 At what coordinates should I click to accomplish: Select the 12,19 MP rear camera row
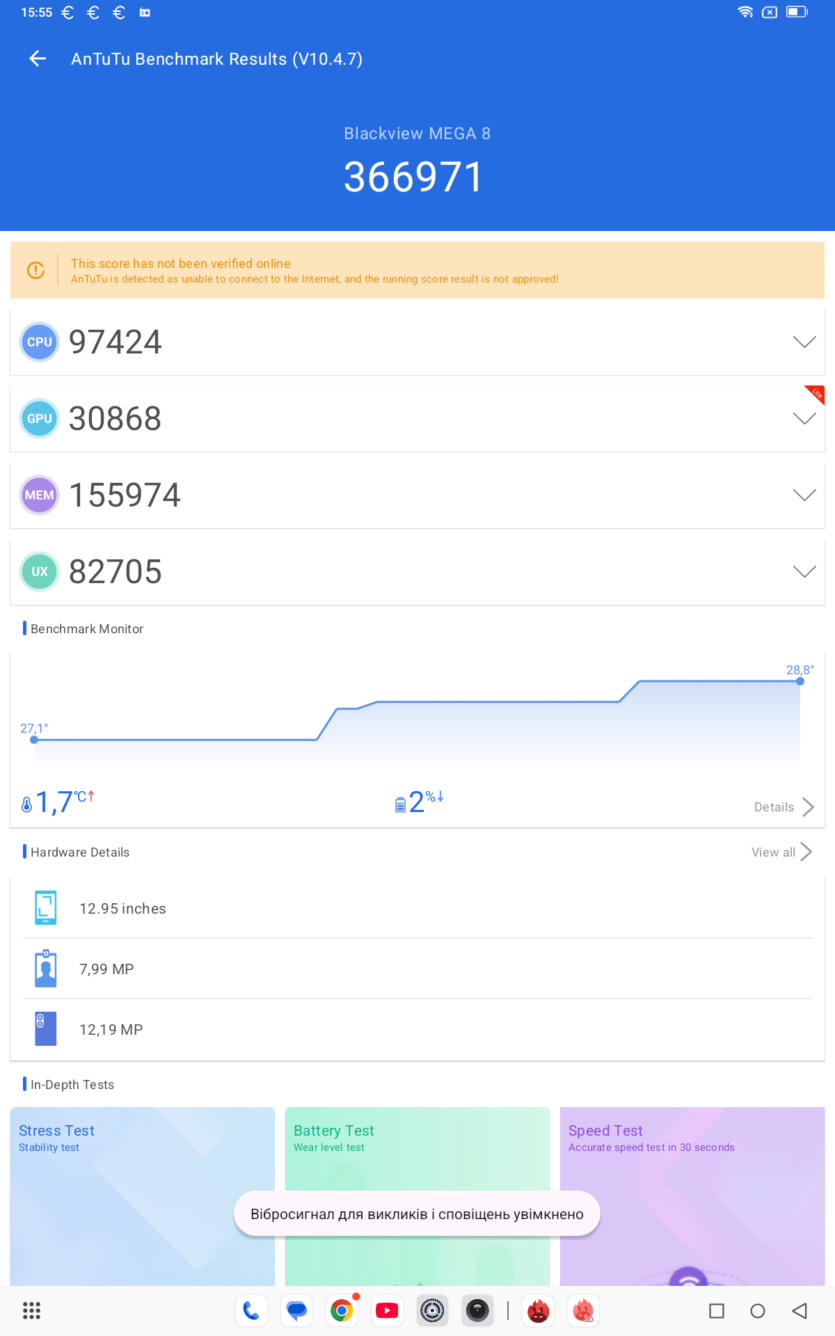coord(417,1029)
